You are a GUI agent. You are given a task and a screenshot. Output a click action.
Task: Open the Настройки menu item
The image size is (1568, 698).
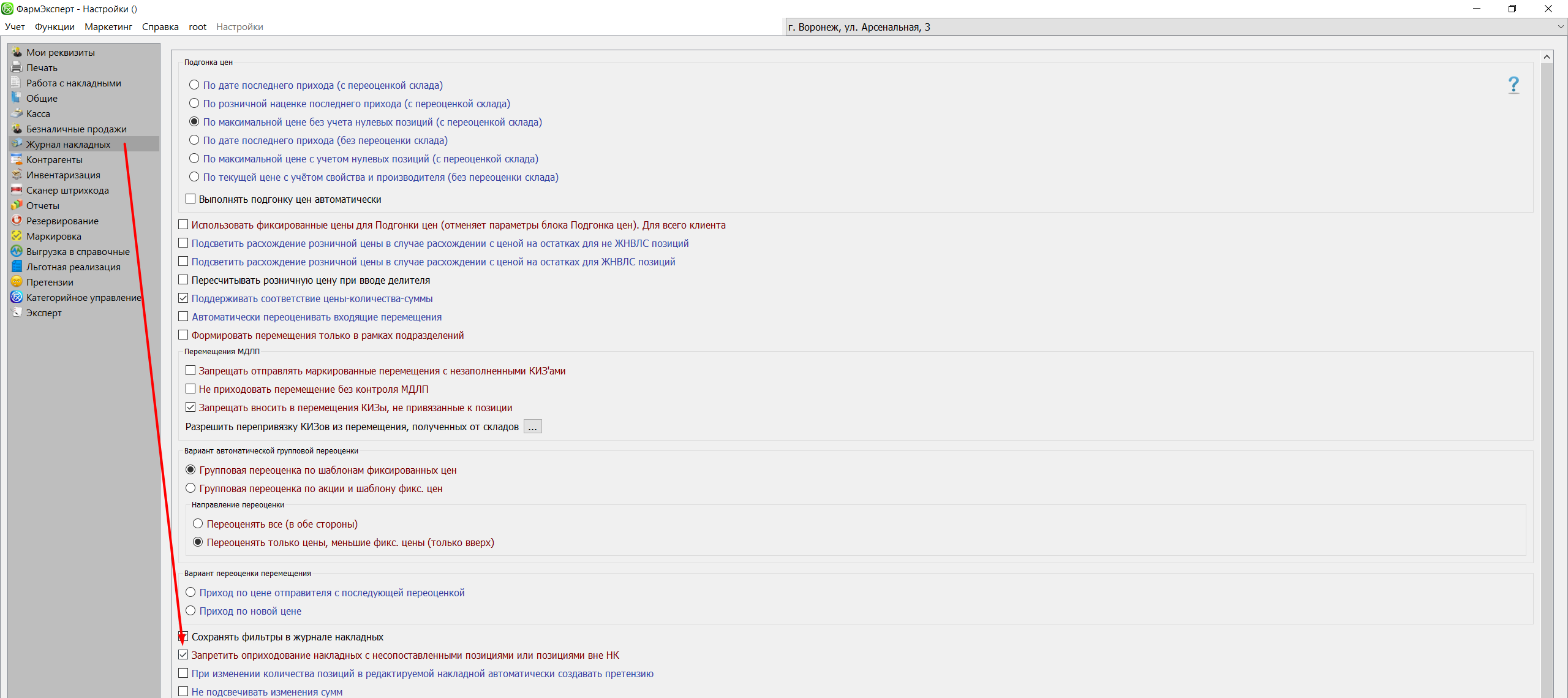pyautogui.click(x=239, y=27)
